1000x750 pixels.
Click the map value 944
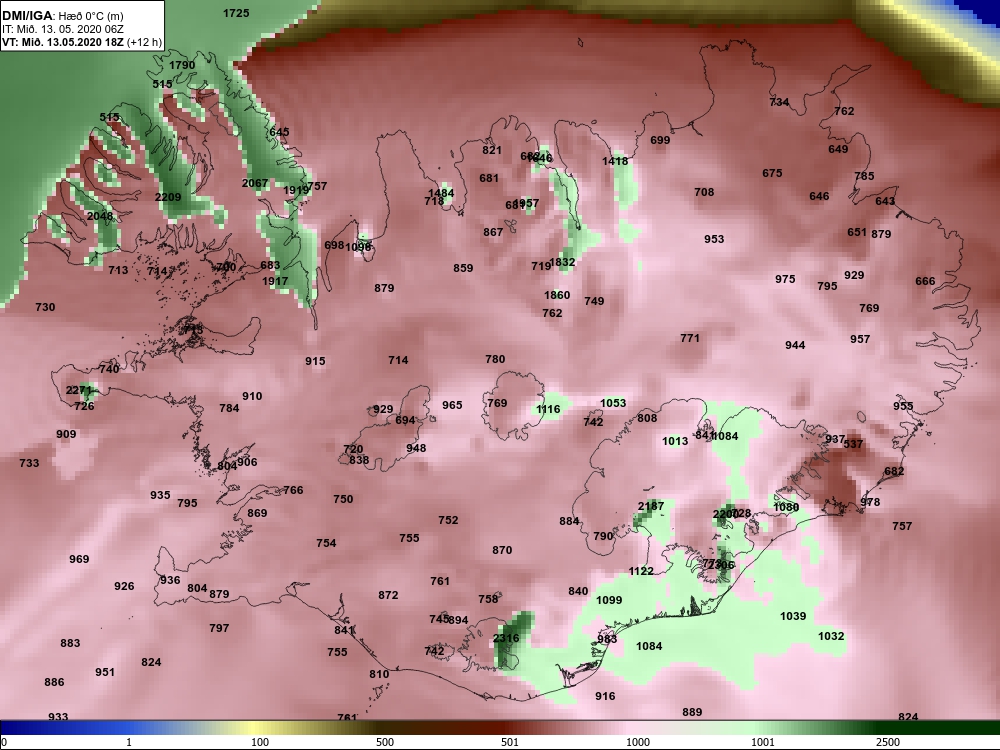pos(795,345)
